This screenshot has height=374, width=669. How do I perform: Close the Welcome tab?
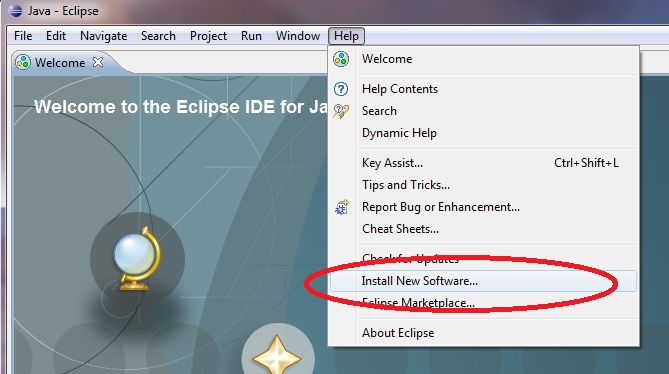point(98,62)
